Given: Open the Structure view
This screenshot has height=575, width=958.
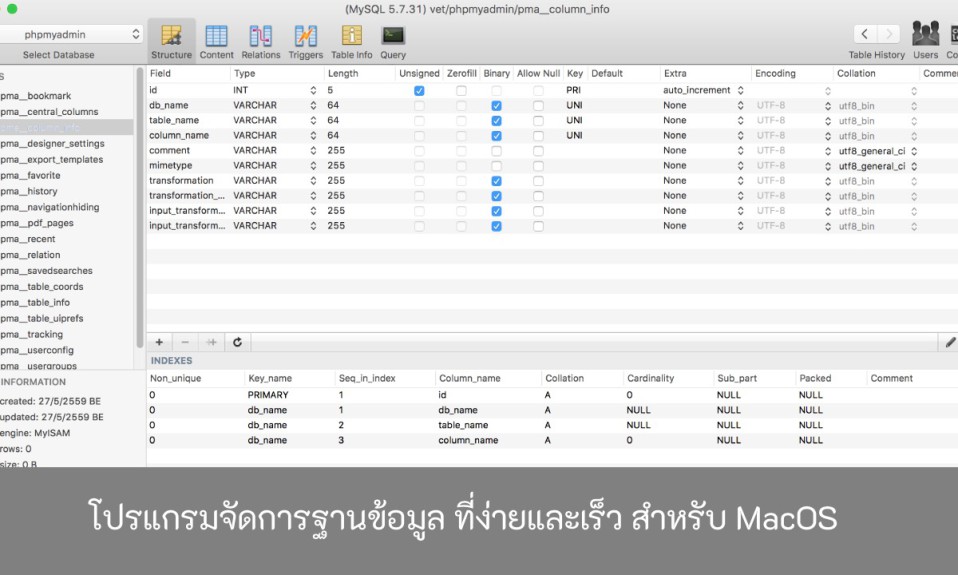Looking at the screenshot, I should click(x=171, y=42).
